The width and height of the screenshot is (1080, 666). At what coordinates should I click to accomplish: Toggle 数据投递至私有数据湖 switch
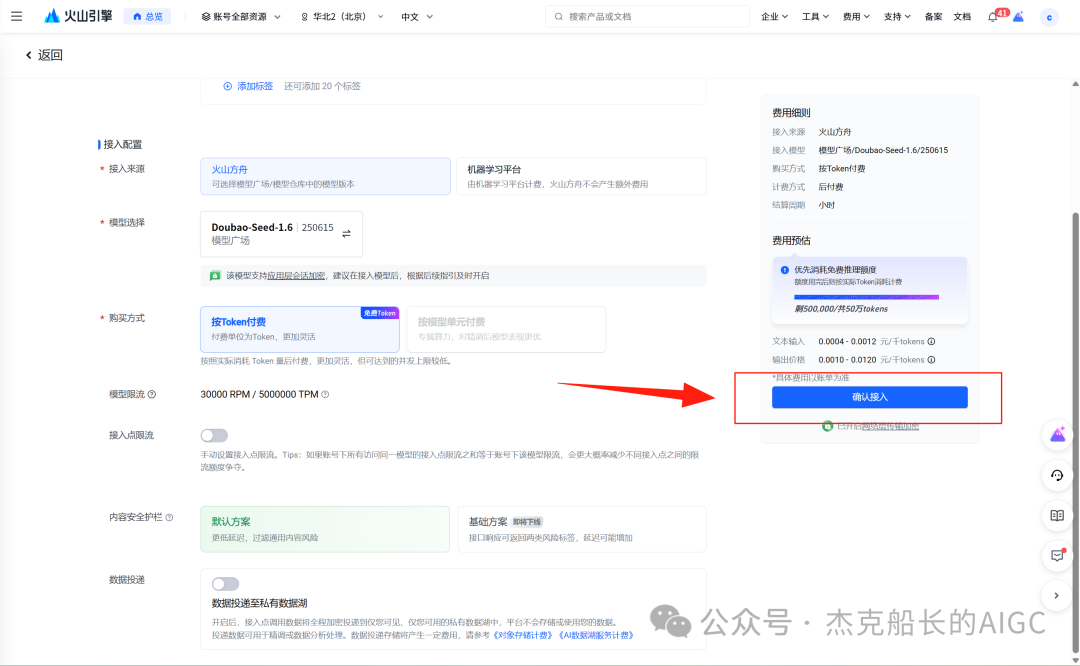click(225, 584)
